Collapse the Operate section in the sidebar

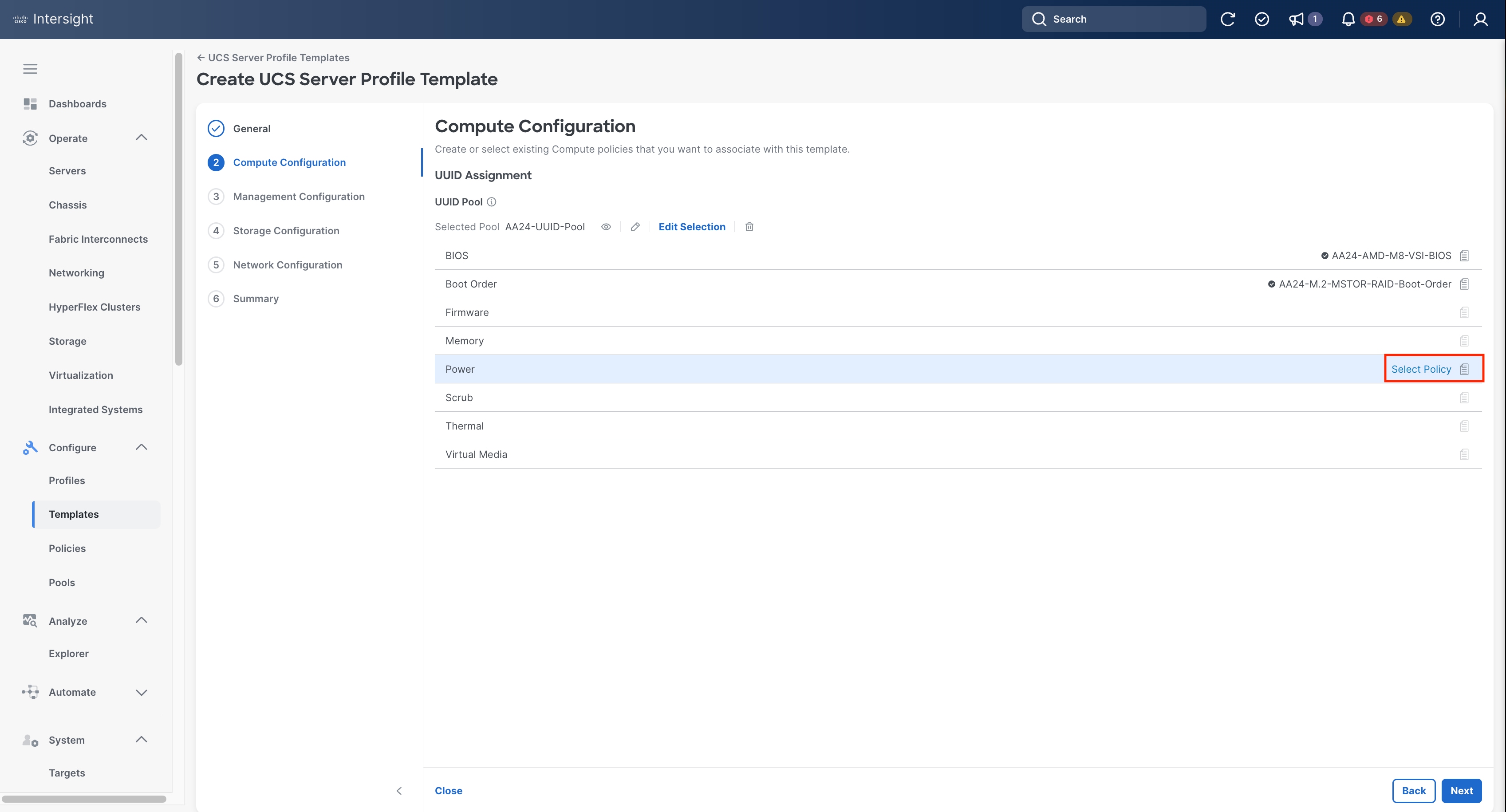141,138
